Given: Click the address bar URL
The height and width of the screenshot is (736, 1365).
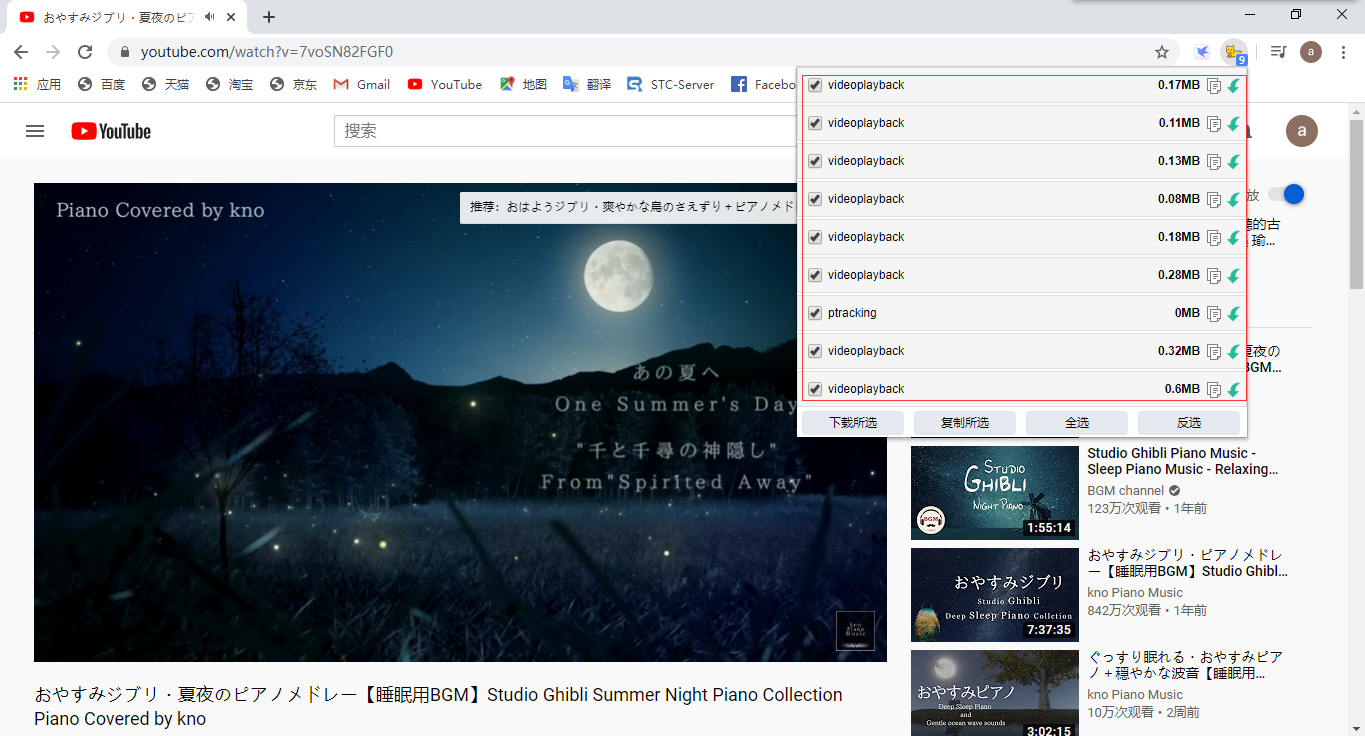Looking at the screenshot, I should coord(267,52).
